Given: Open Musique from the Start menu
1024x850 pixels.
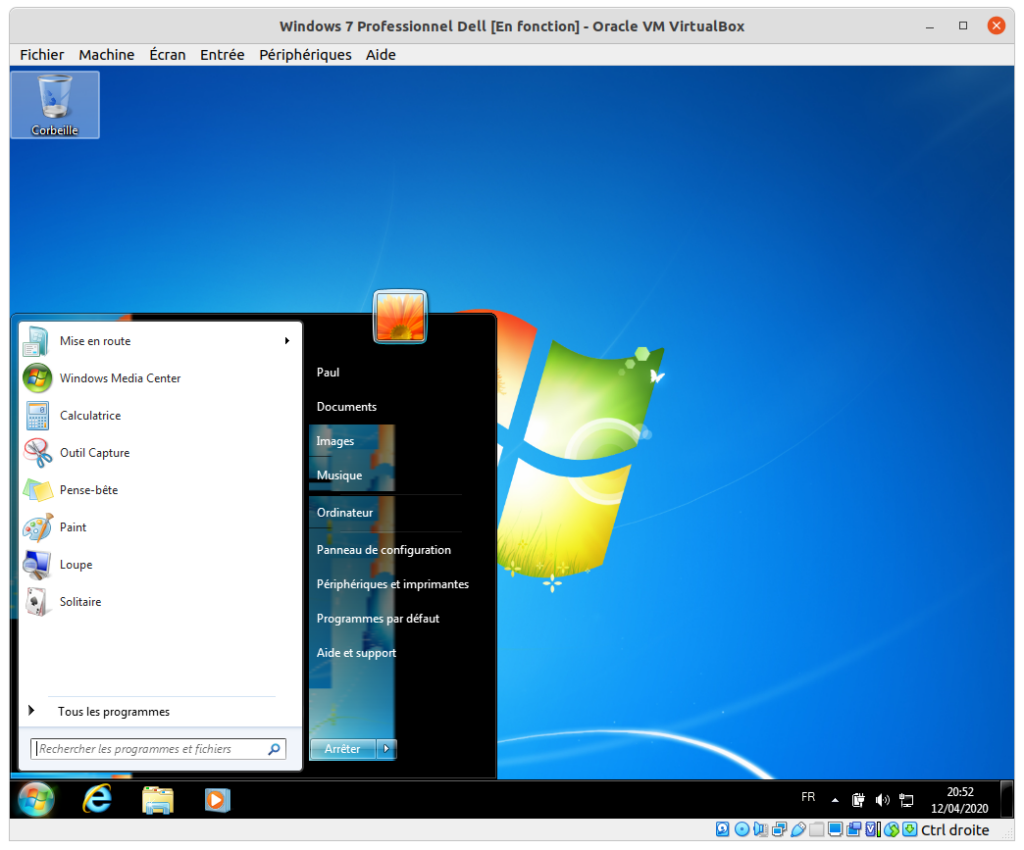Looking at the screenshot, I should pos(339,475).
